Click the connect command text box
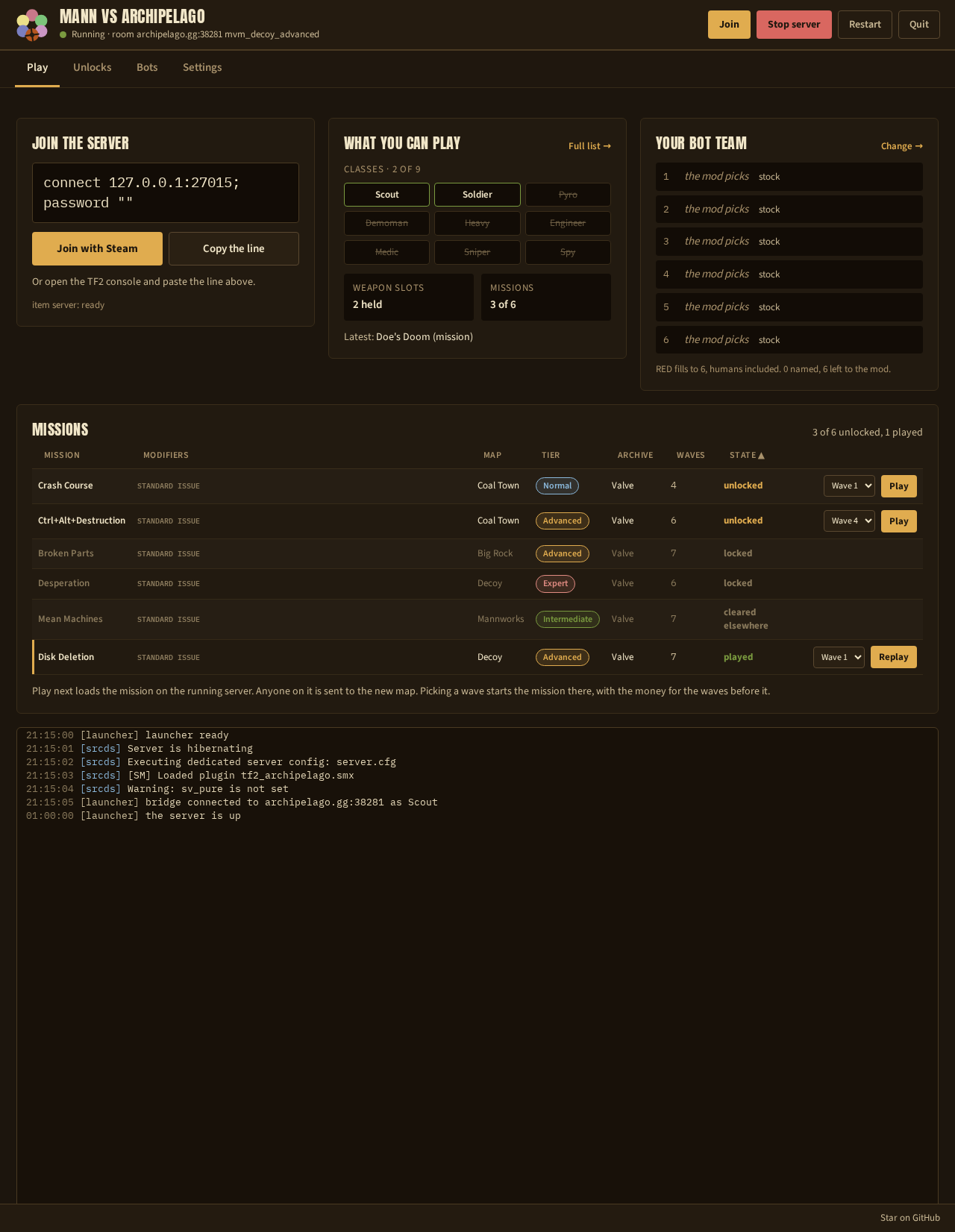955x1232 pixels. [166, 192]
